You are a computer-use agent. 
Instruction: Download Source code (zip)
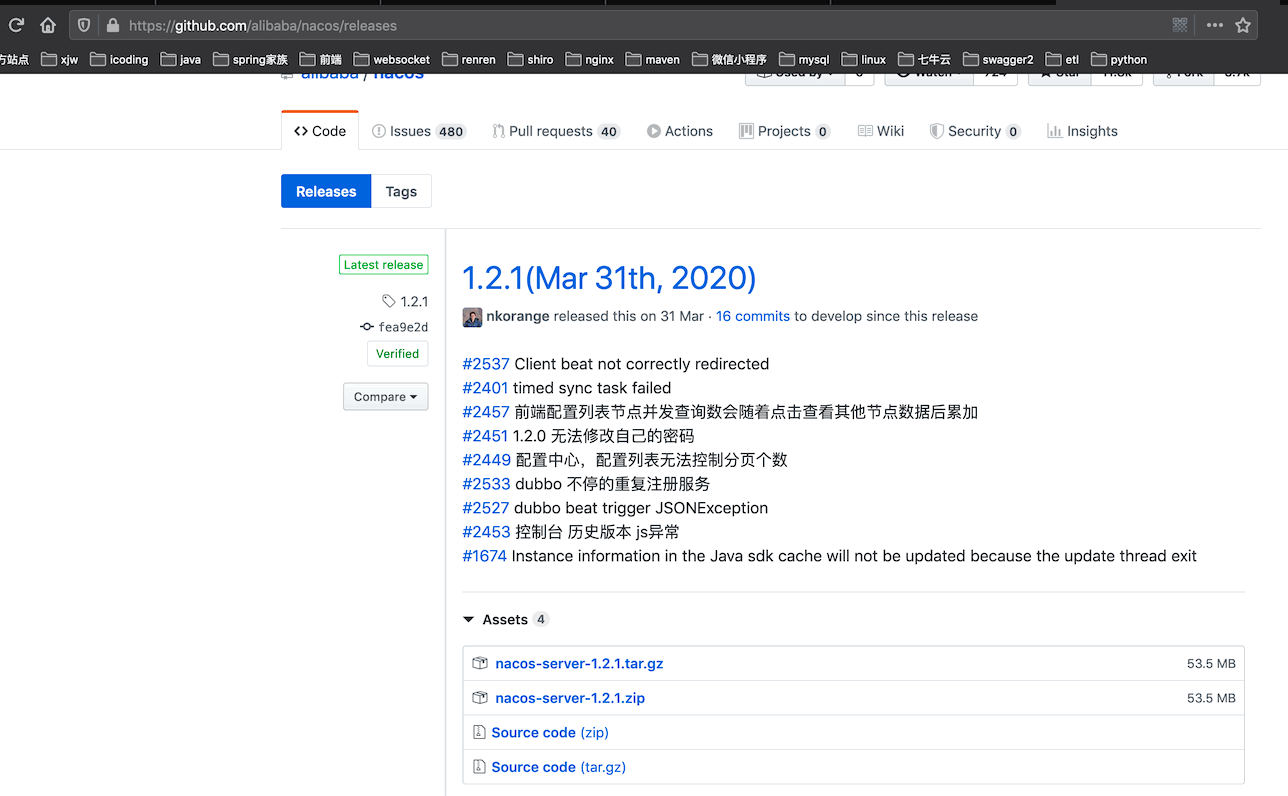550,733
